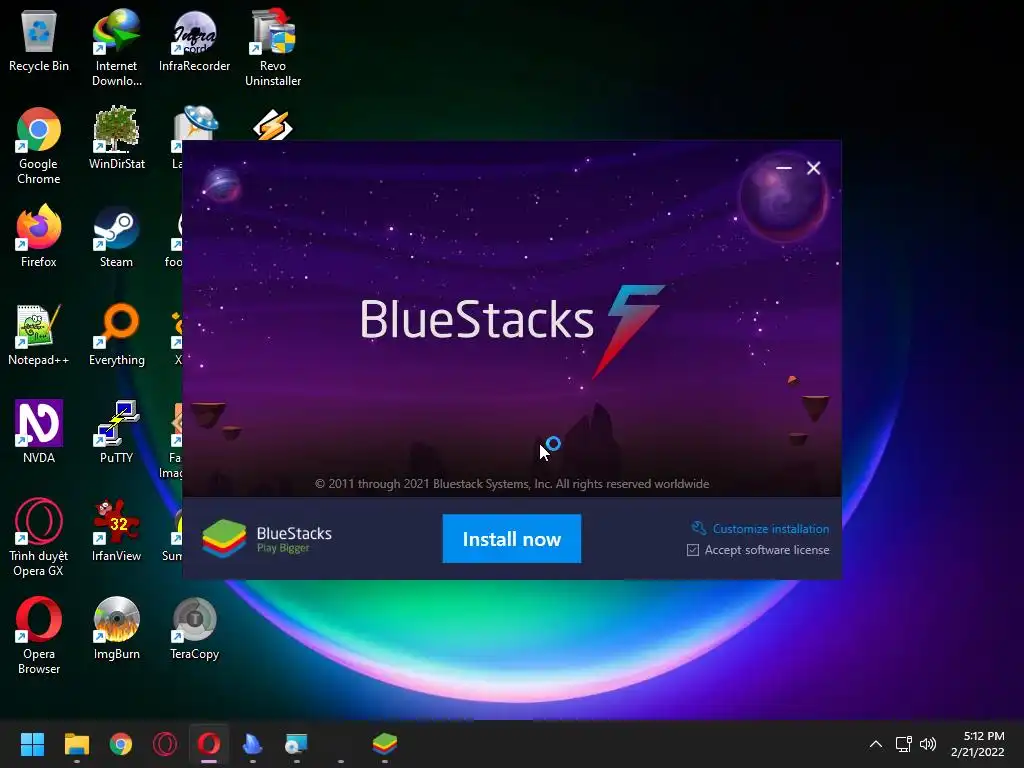This screenshot has width=1024, height=768.
Task: Select the Everything search desktop icon
Action: point(116,335)
